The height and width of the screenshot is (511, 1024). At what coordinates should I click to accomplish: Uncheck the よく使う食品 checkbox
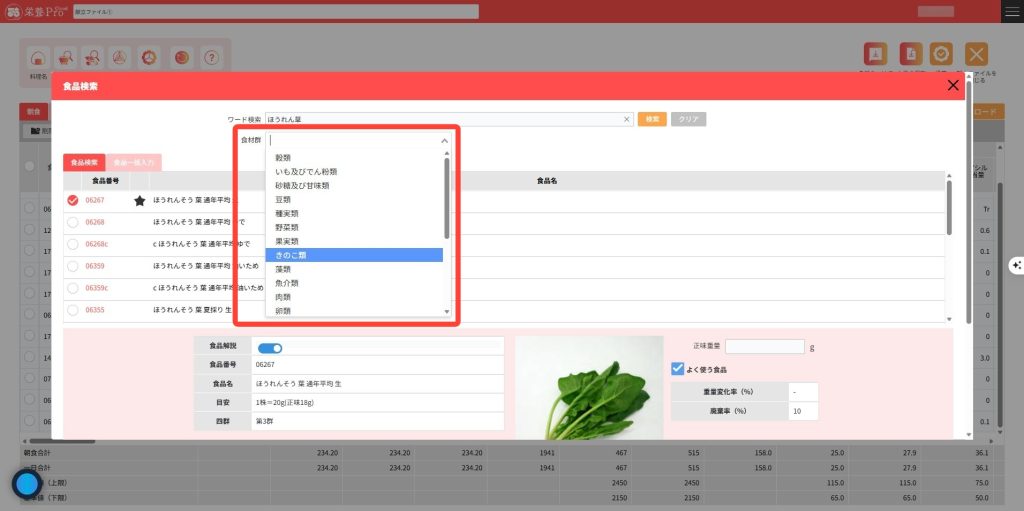point(679,369)
